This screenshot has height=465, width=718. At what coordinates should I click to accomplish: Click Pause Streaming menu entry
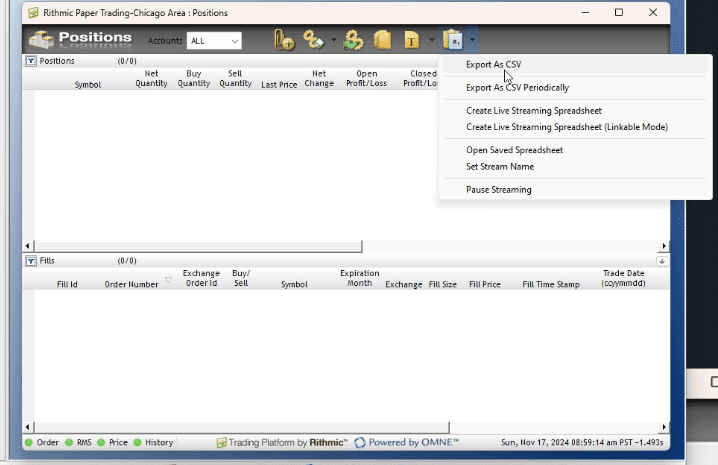pyautogui.click(x=498, y=190)
